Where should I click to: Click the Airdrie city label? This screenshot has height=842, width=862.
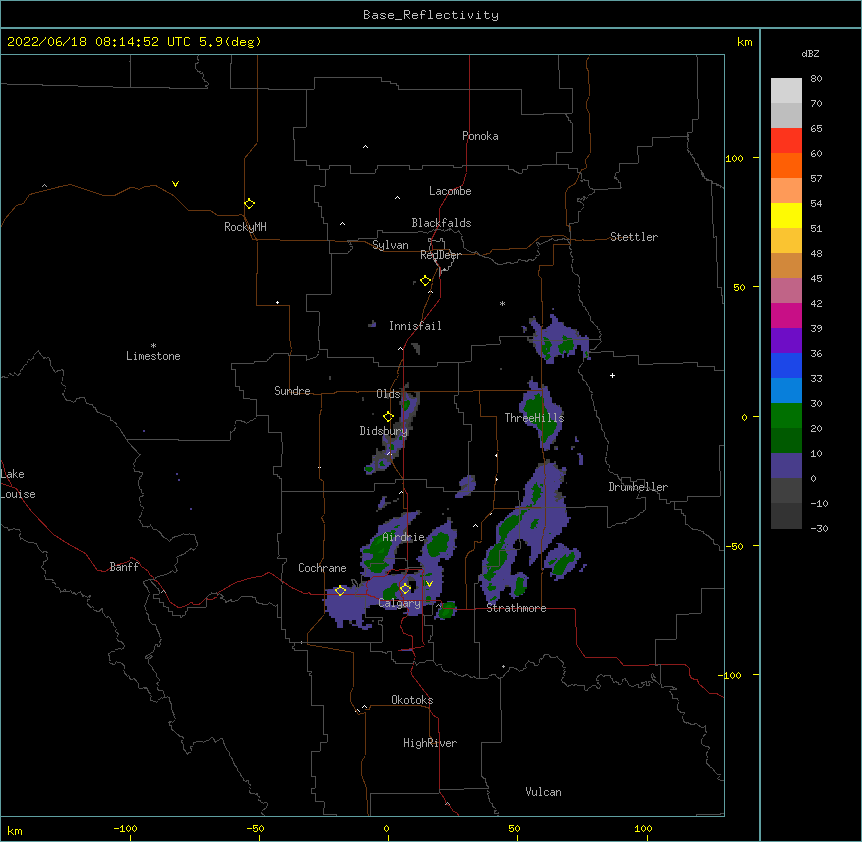coord(404,537)
